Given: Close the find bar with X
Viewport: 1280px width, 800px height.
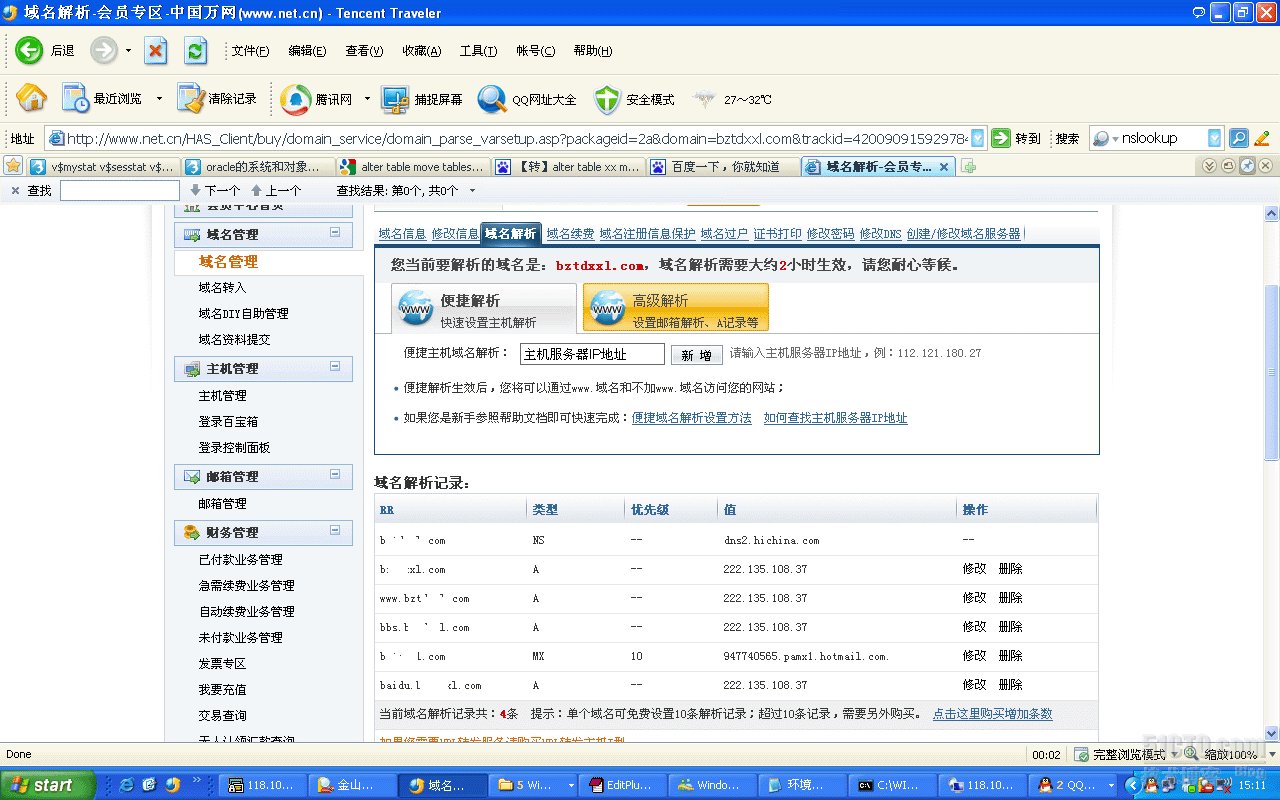Looking at the screenshot, I should pos(15,190).
